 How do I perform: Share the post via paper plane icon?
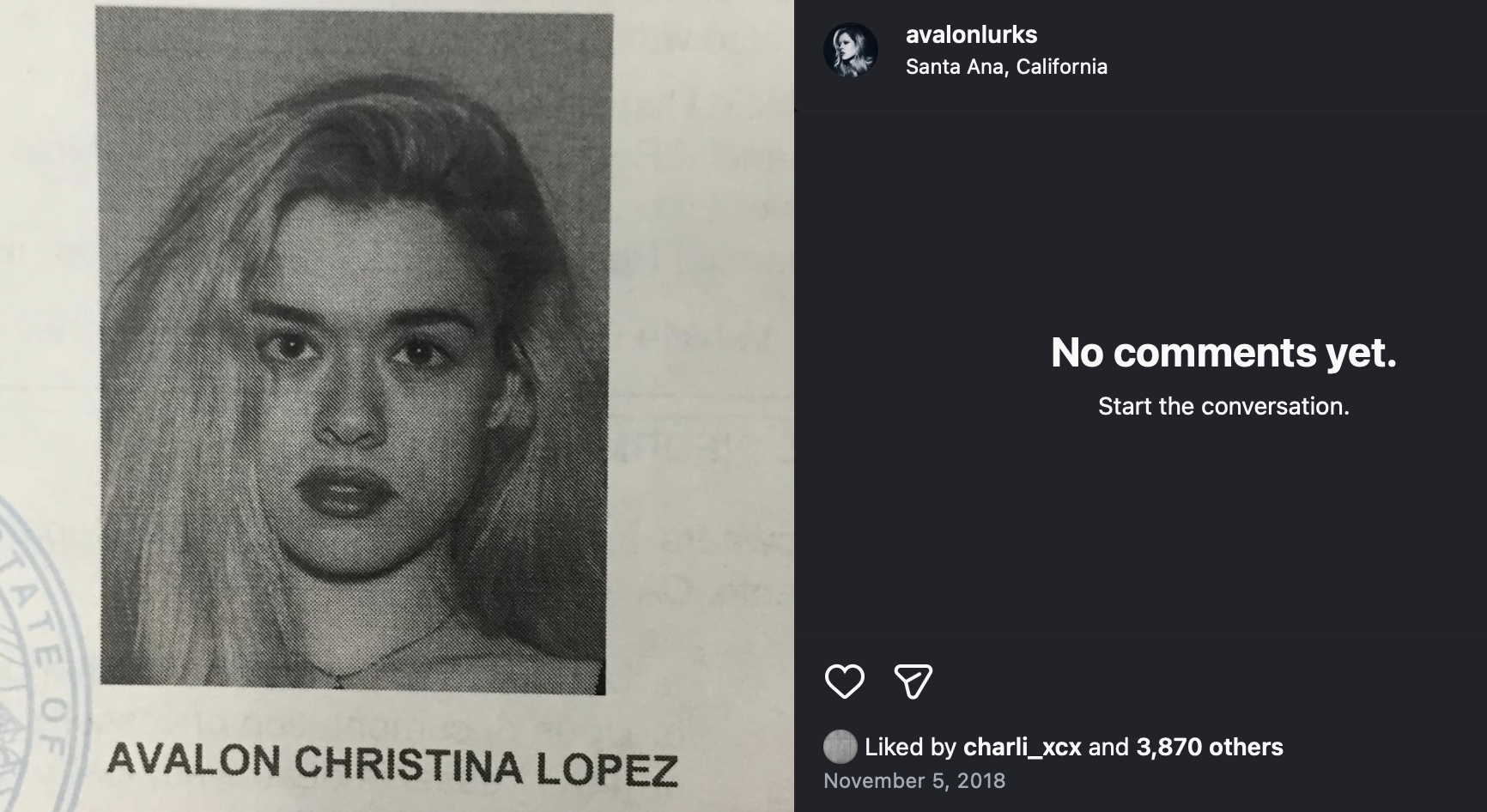click(x=913, y=682)
